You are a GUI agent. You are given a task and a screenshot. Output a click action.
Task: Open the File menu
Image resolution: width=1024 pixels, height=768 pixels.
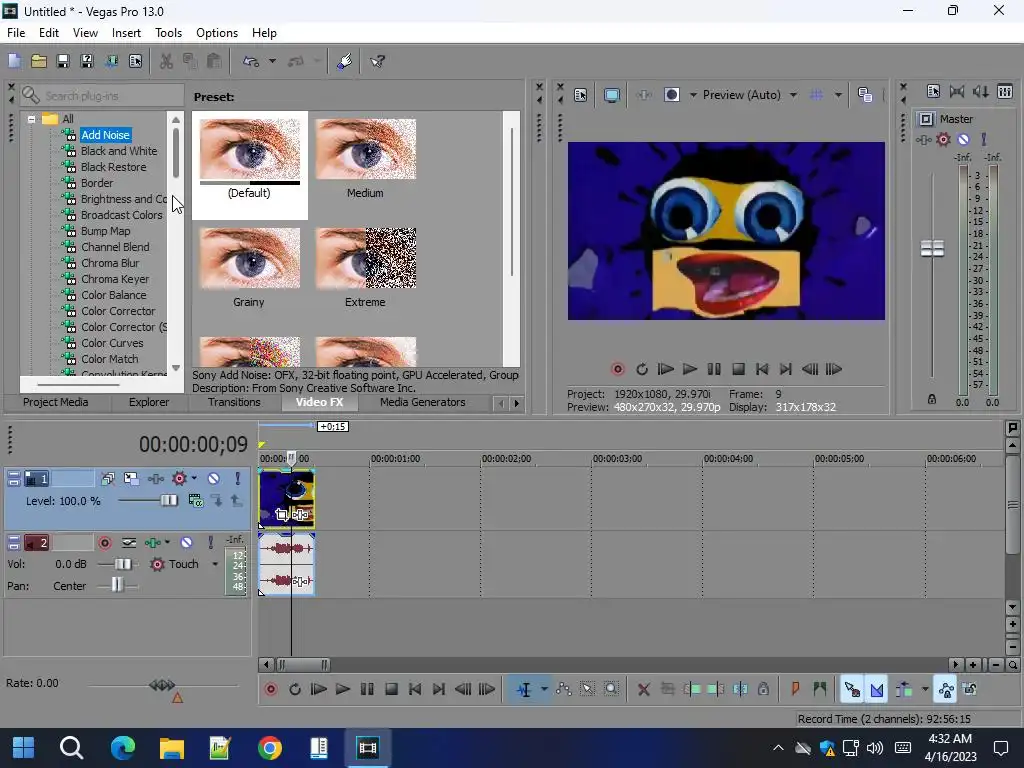16,33
